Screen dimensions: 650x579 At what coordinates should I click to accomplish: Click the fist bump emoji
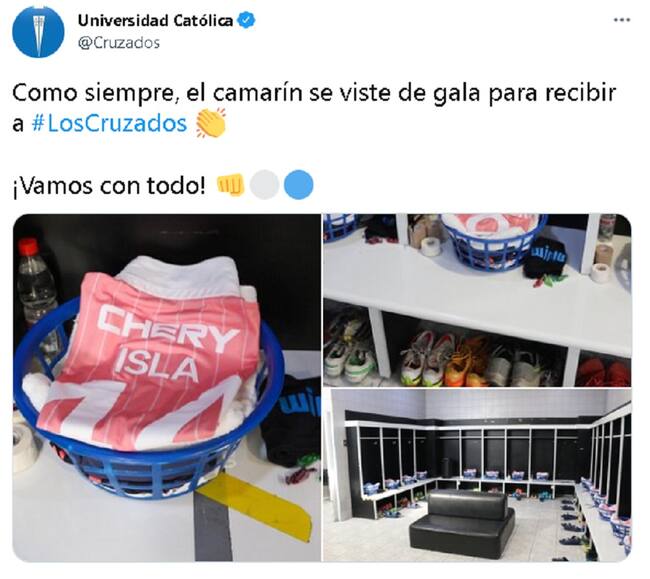[x=230, y=185]
